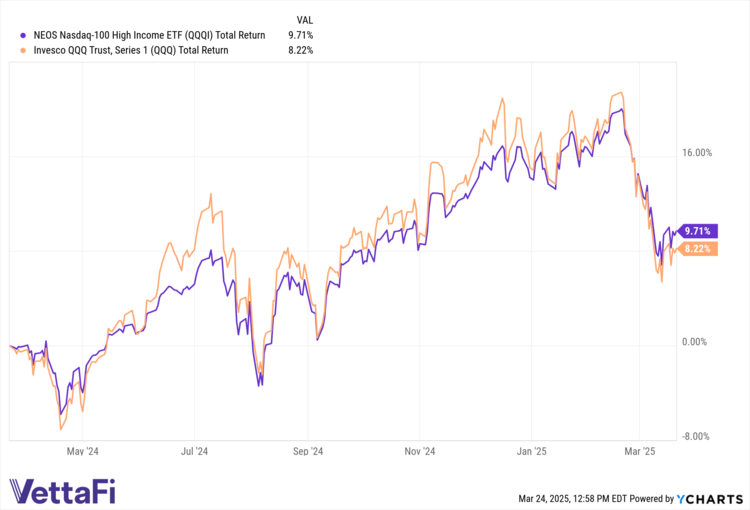Click the Sep '24 x-axis label
The image size is (750, 510).
[x=308, y=452]
